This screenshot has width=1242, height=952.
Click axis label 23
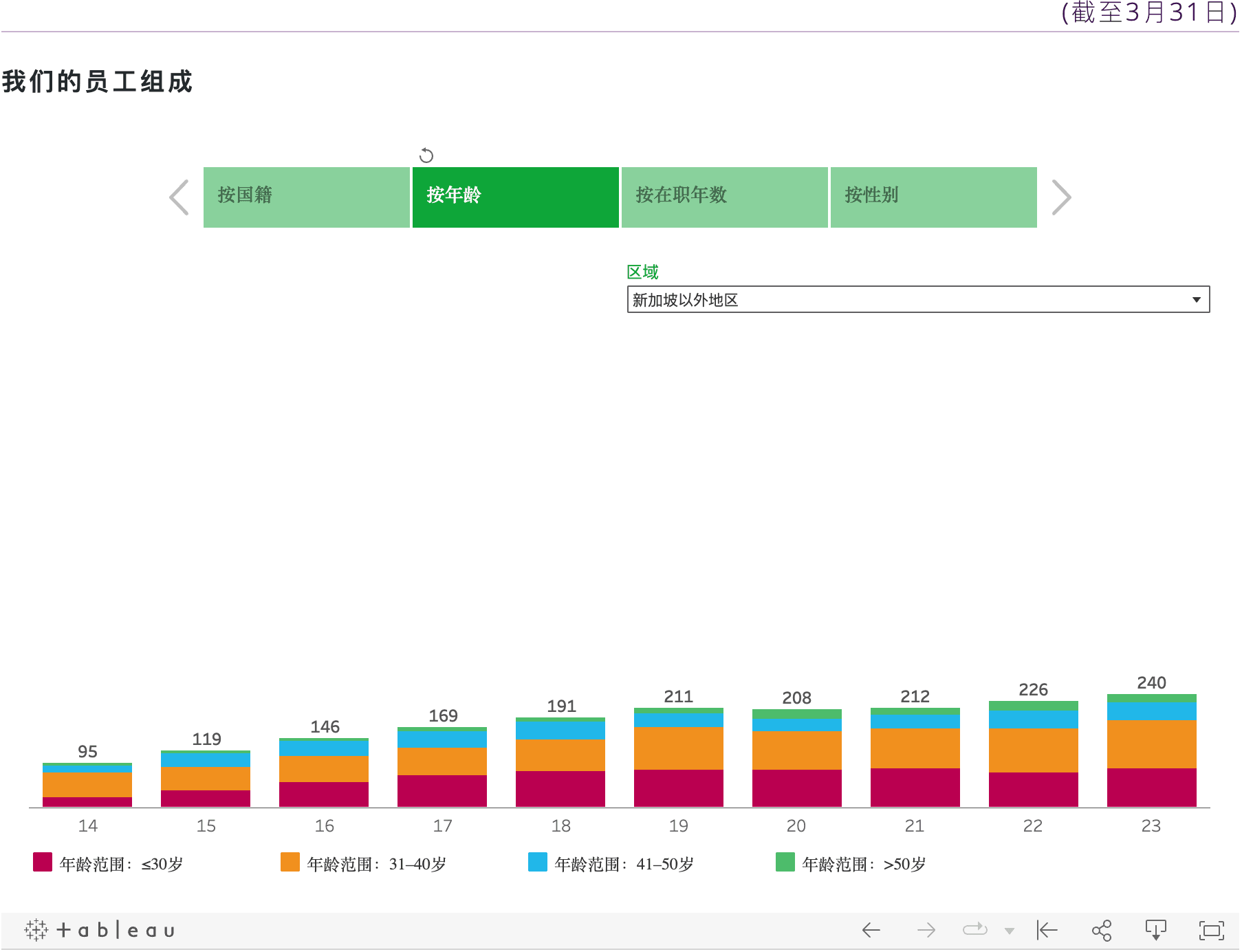tap(1151, 826)
